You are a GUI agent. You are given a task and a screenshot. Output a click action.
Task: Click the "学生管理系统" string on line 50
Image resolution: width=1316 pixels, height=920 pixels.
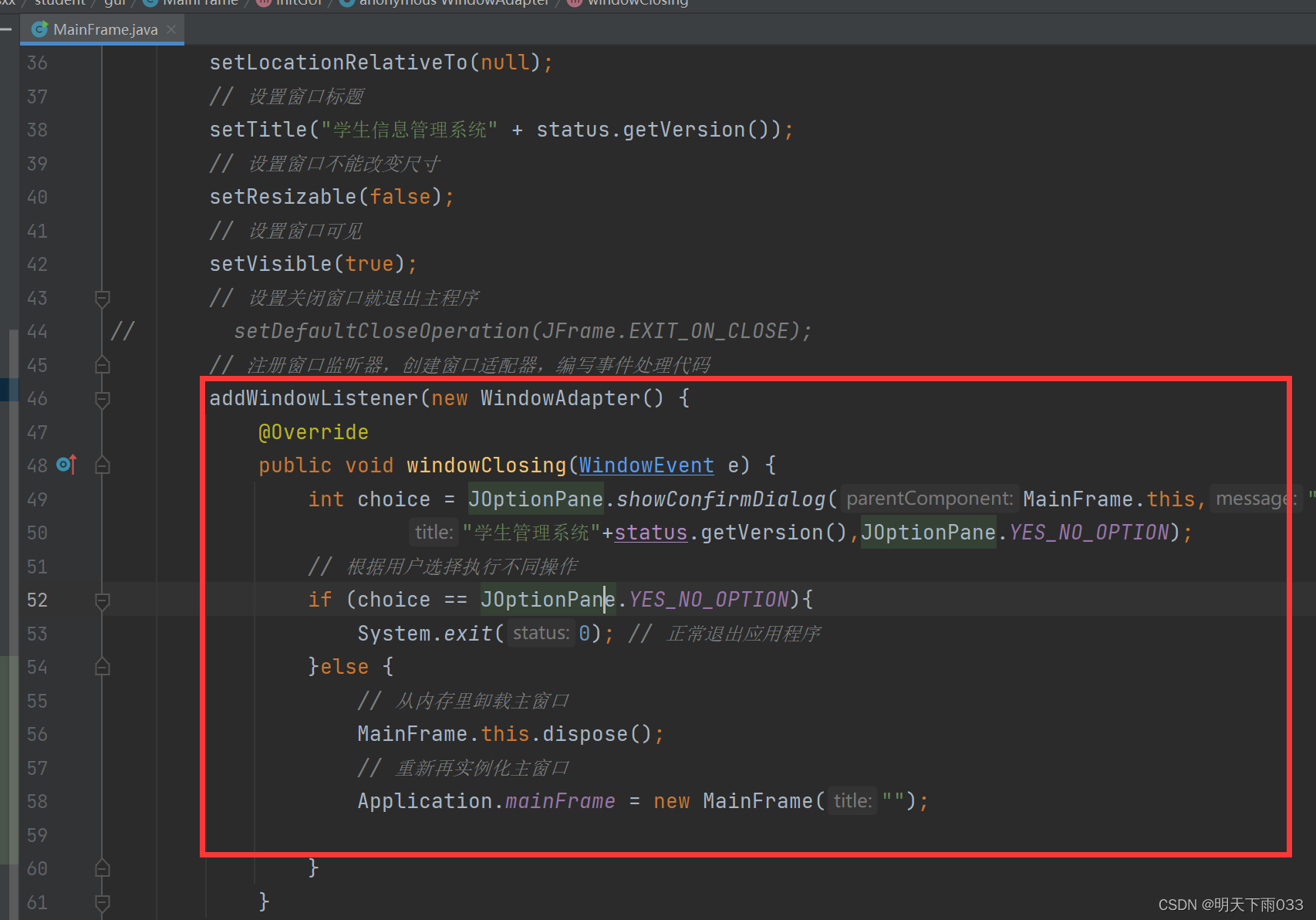point(531,533)
